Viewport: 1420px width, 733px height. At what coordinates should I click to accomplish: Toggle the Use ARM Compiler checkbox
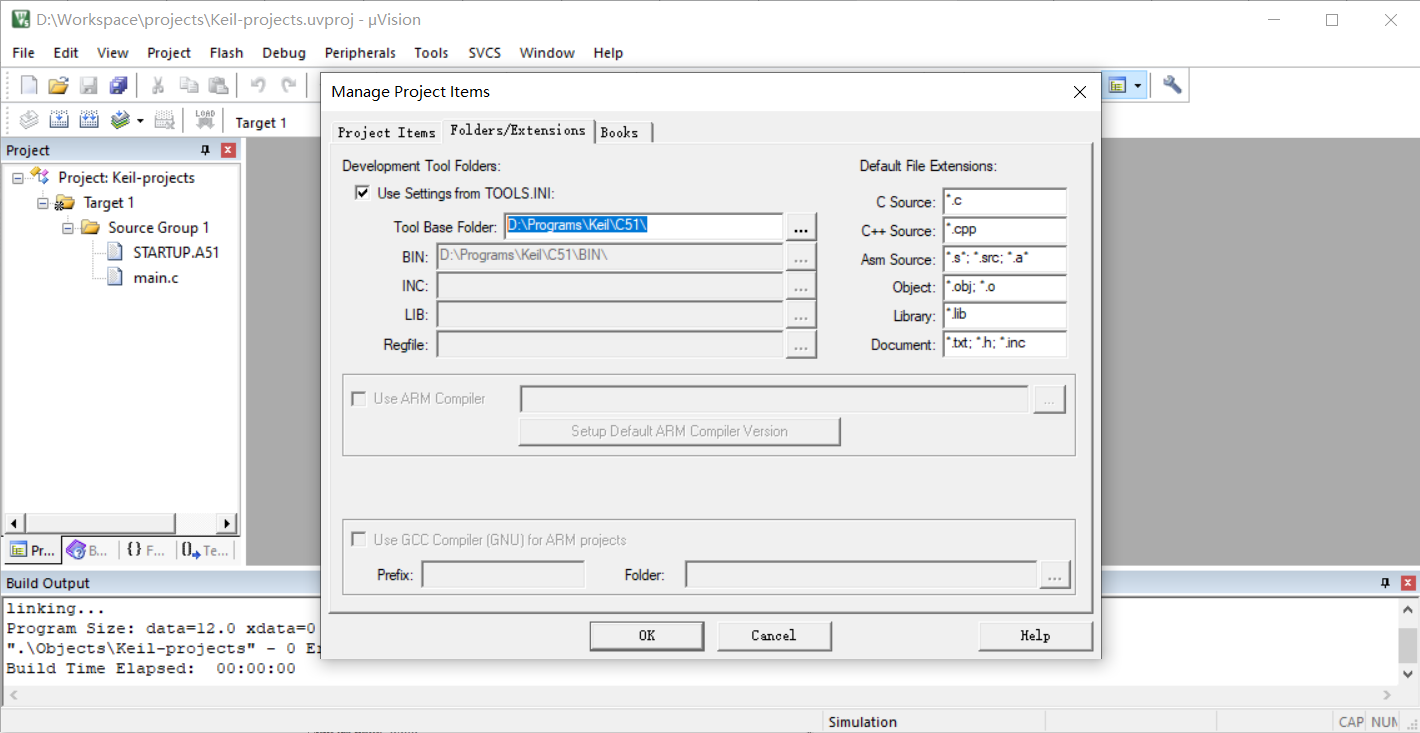coord(358,398)
